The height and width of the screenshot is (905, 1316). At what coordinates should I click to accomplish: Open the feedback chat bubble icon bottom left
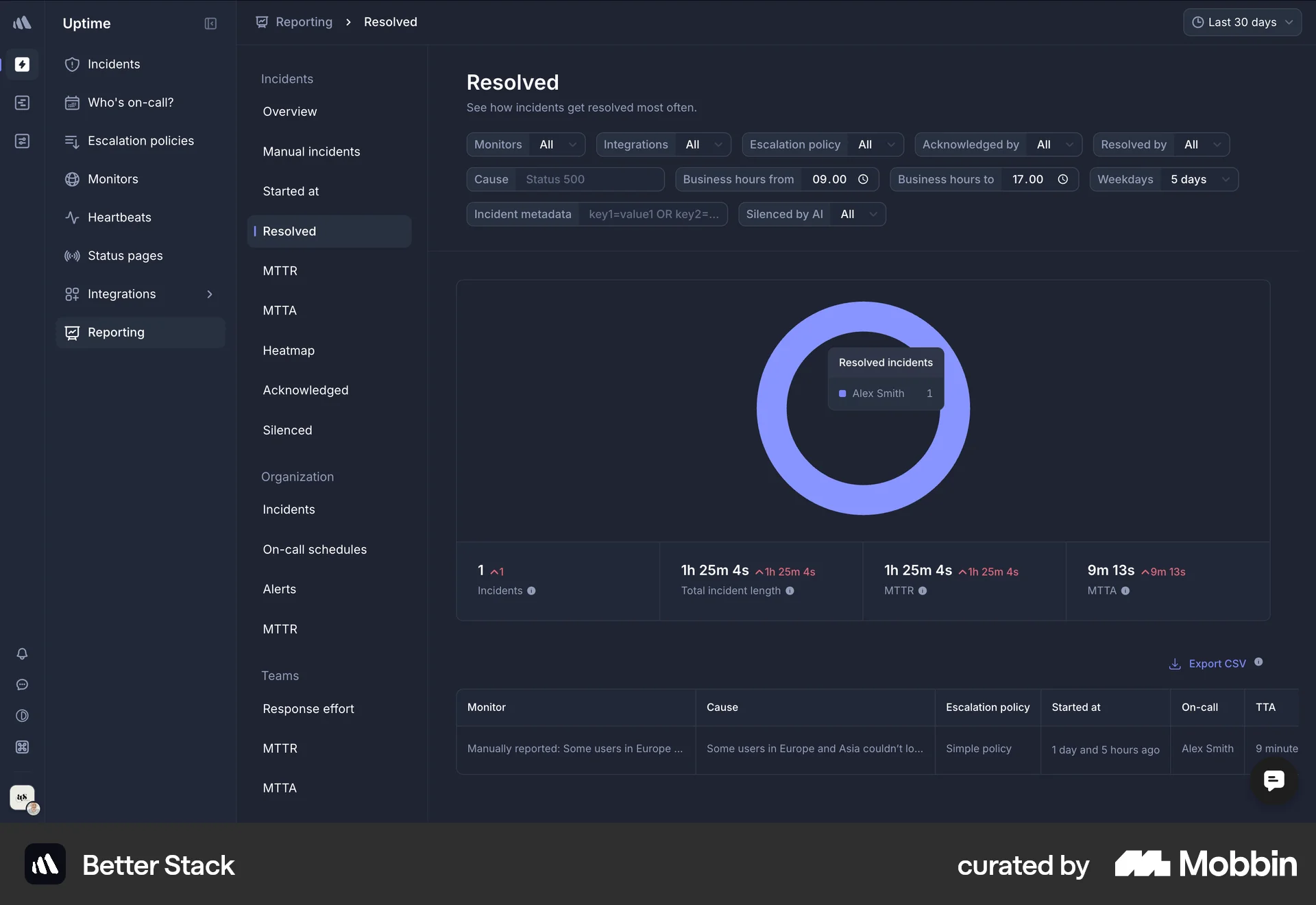click(23, 685)
